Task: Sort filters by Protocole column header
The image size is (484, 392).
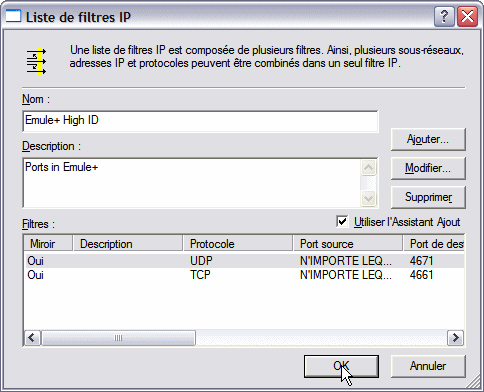Action: (x=238, y=244)
